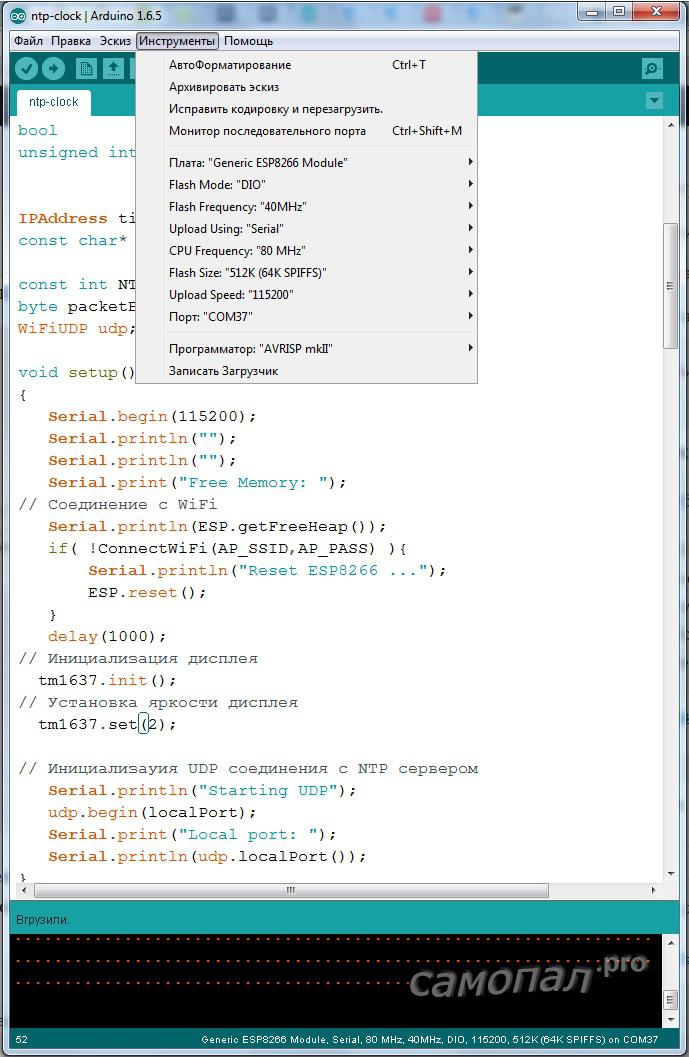
Task: Click horizontal scrollbar left arrow
Action: pos(24,890)
